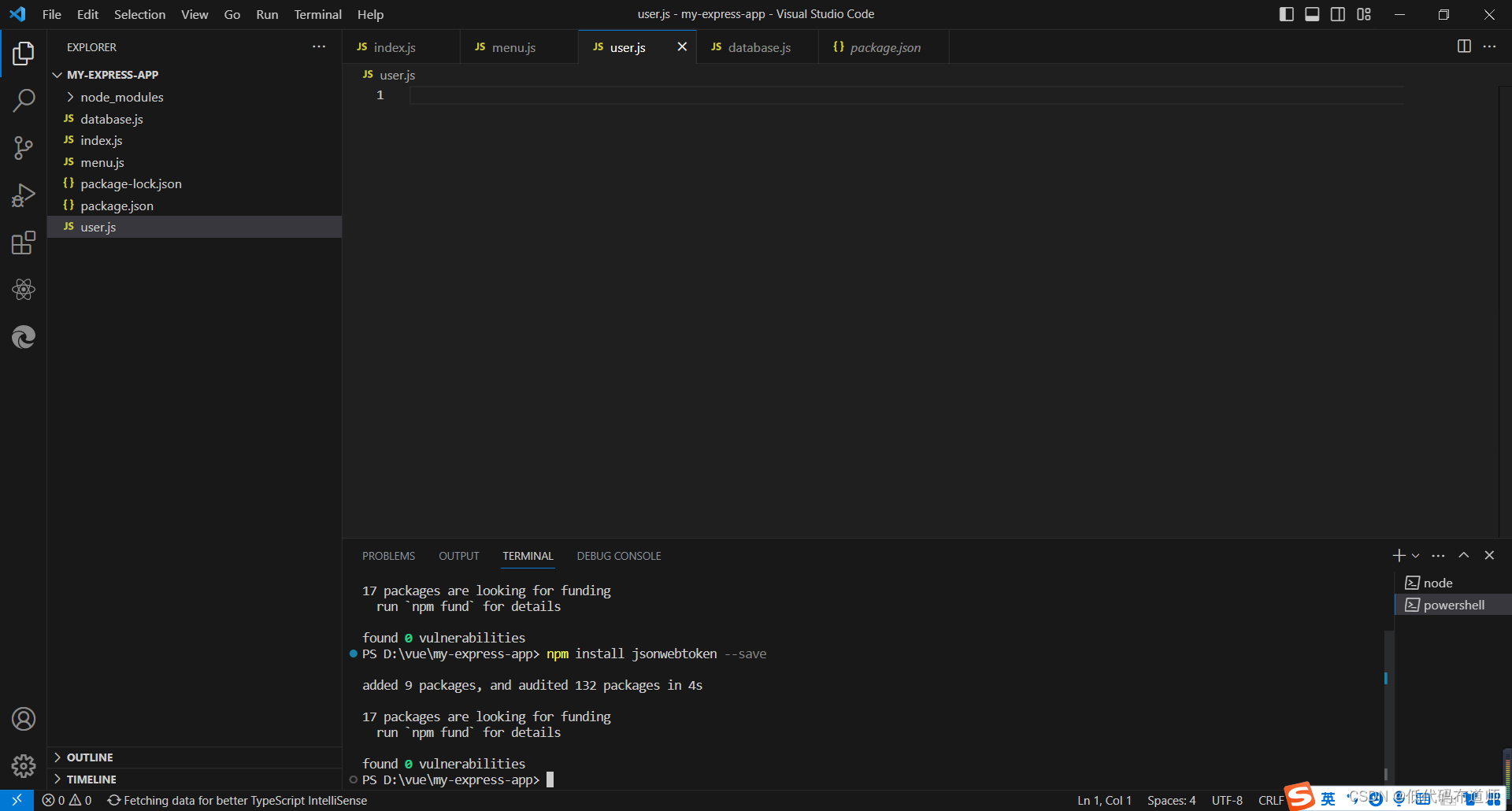
Task: Collapse the MY-EXPRESS-APP folder
Action: 57,74
